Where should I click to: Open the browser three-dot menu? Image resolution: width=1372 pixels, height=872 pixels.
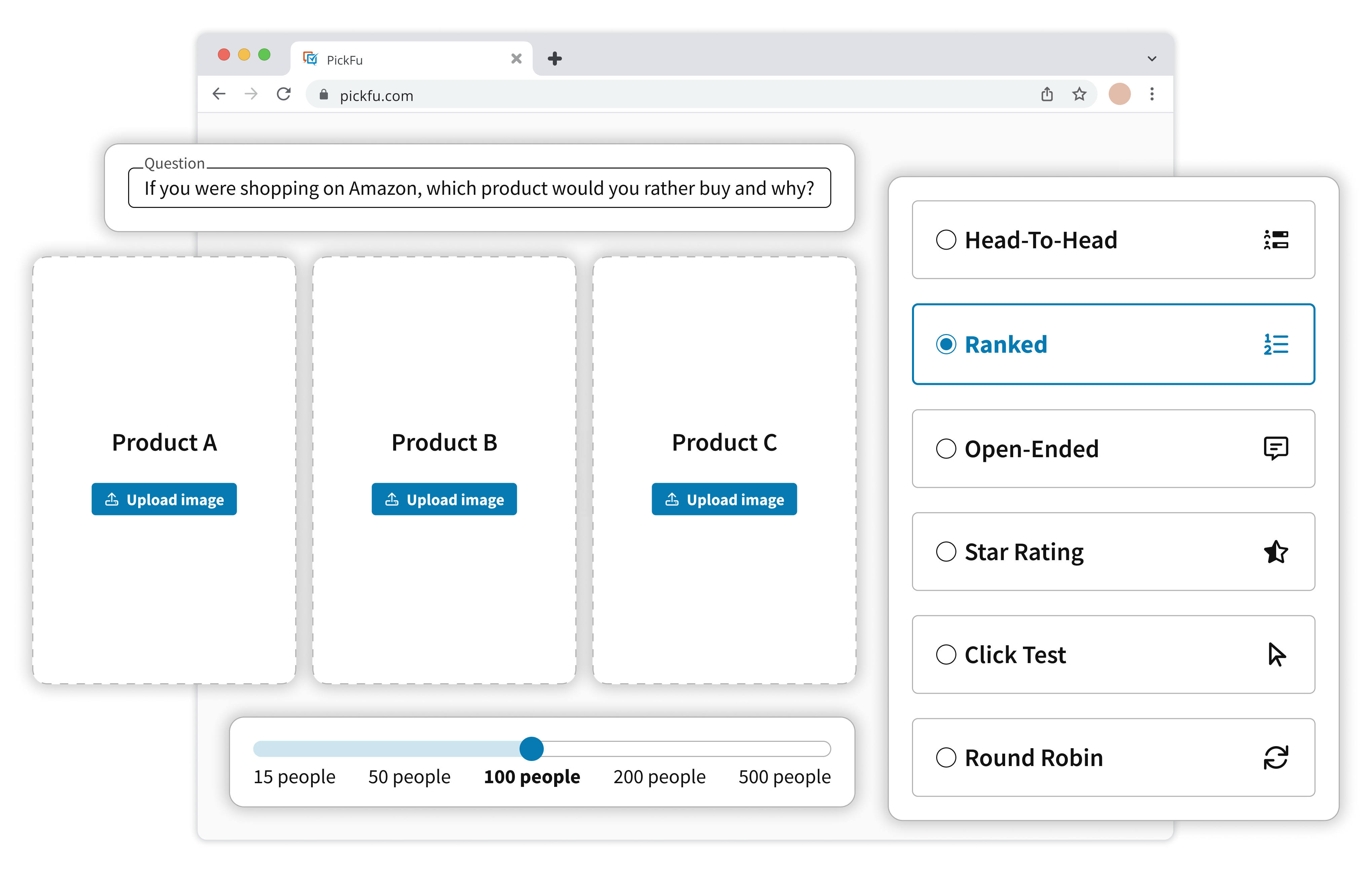click(1151, 94)
